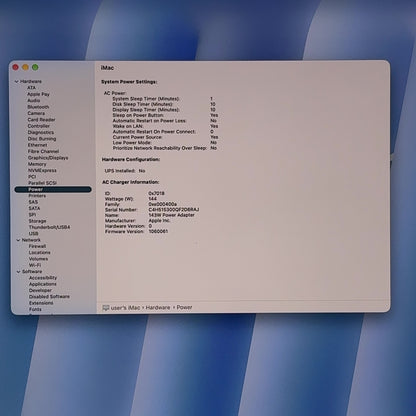
Task: Show Developer software info
Action: coord(40,291)
